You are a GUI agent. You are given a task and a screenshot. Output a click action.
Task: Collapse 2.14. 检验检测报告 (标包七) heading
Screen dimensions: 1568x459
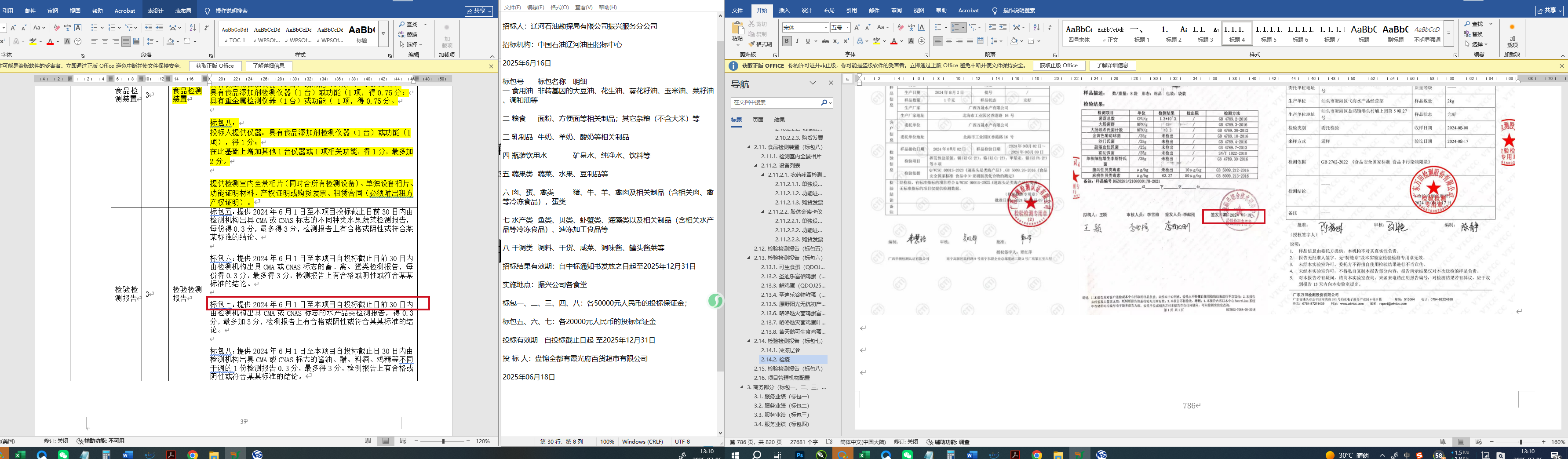pos(749,341)
